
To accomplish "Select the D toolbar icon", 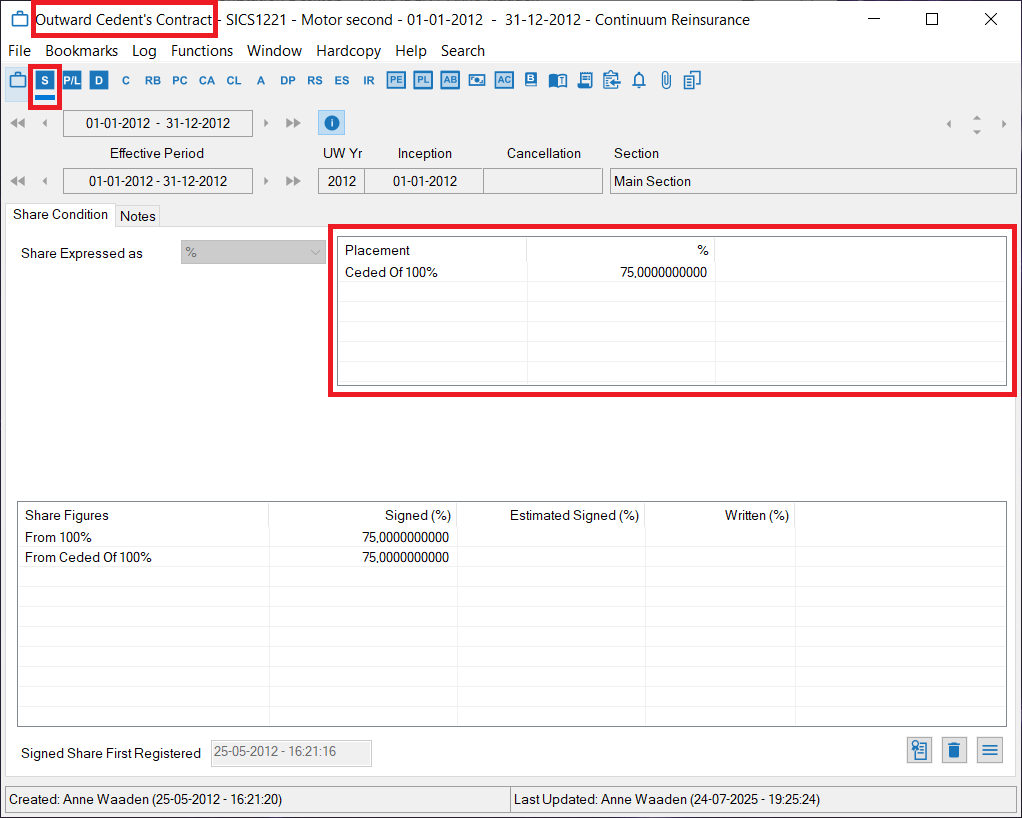I will (x=98, y=80).
